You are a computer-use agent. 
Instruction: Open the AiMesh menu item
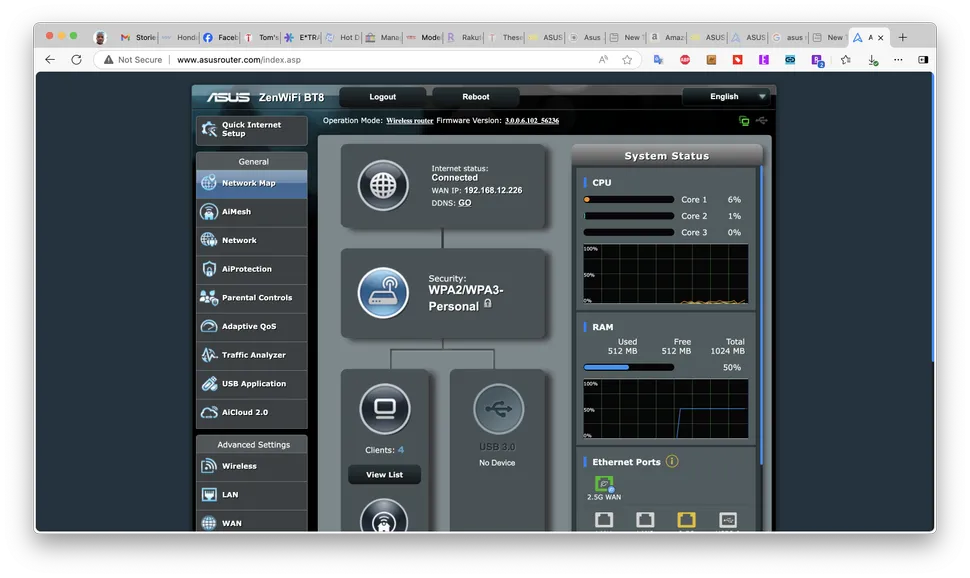tap(252, 212)
